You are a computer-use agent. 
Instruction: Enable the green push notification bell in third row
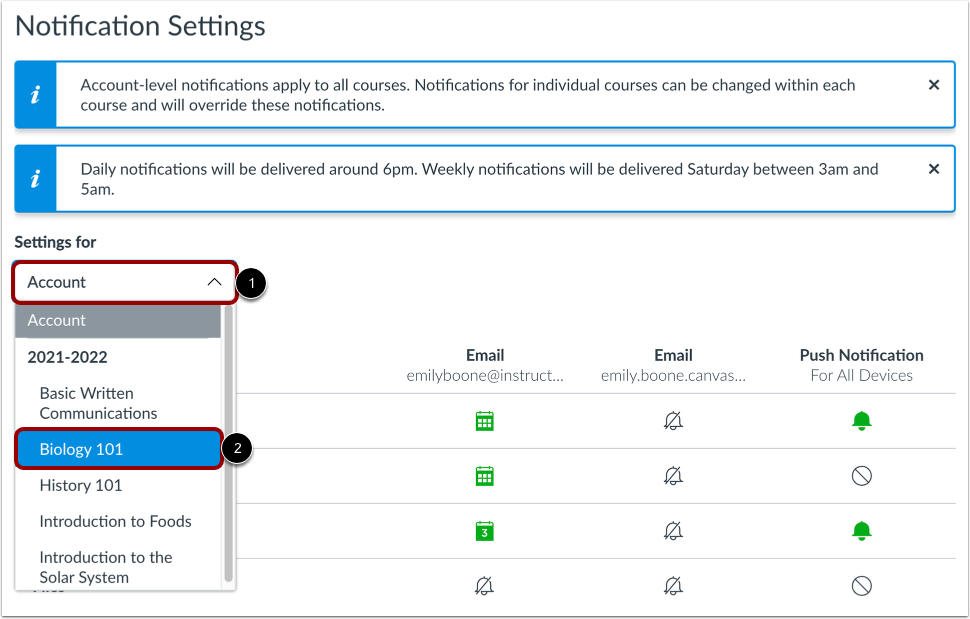click(x=861, y=531)
